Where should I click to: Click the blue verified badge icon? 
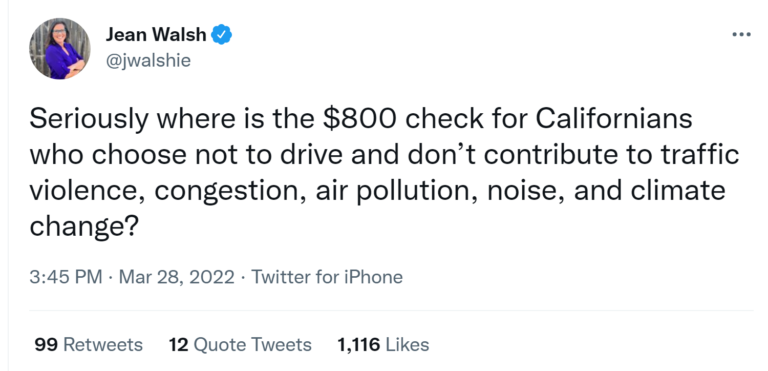click(221, 35)
